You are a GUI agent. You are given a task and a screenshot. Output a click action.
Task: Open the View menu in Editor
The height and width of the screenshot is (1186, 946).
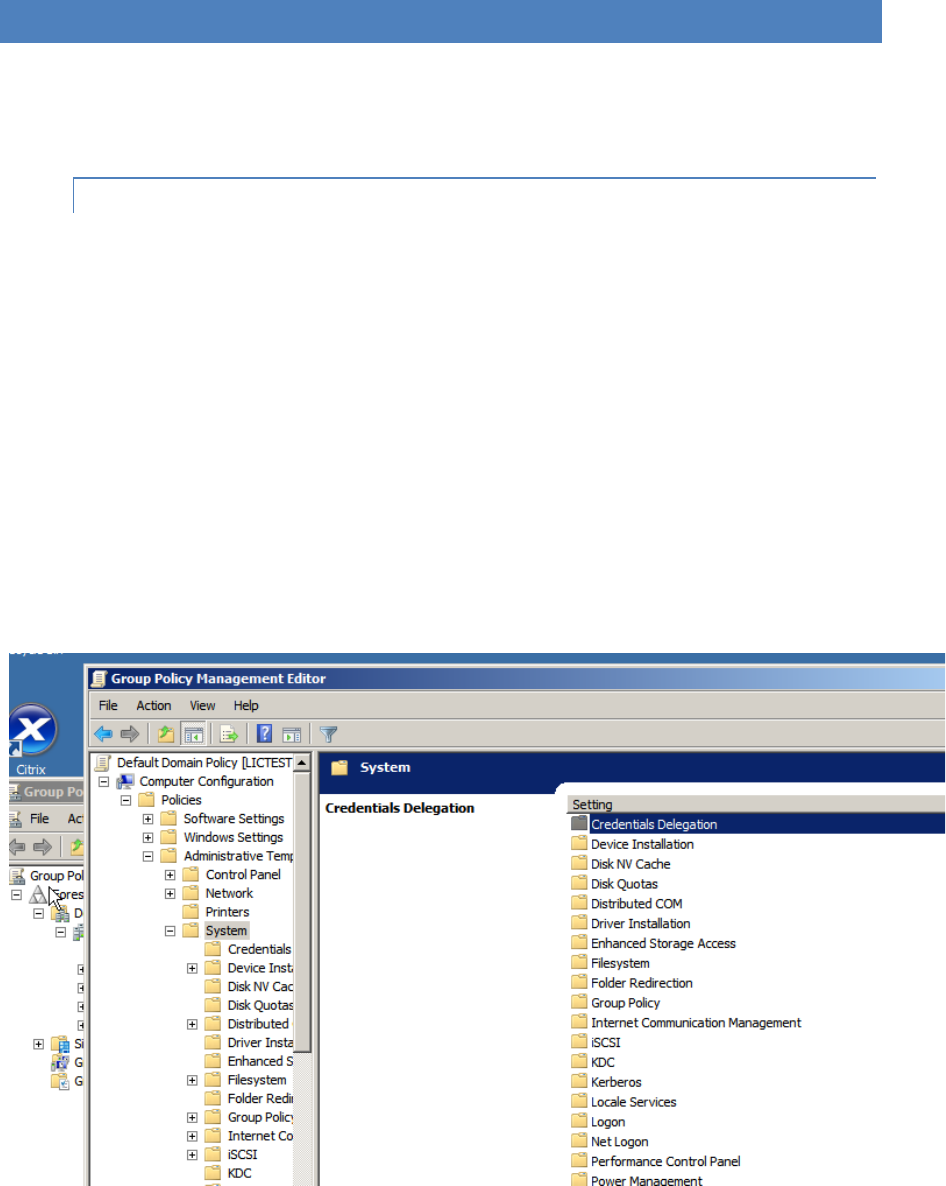pyautogui.click(x=202, y=705)
